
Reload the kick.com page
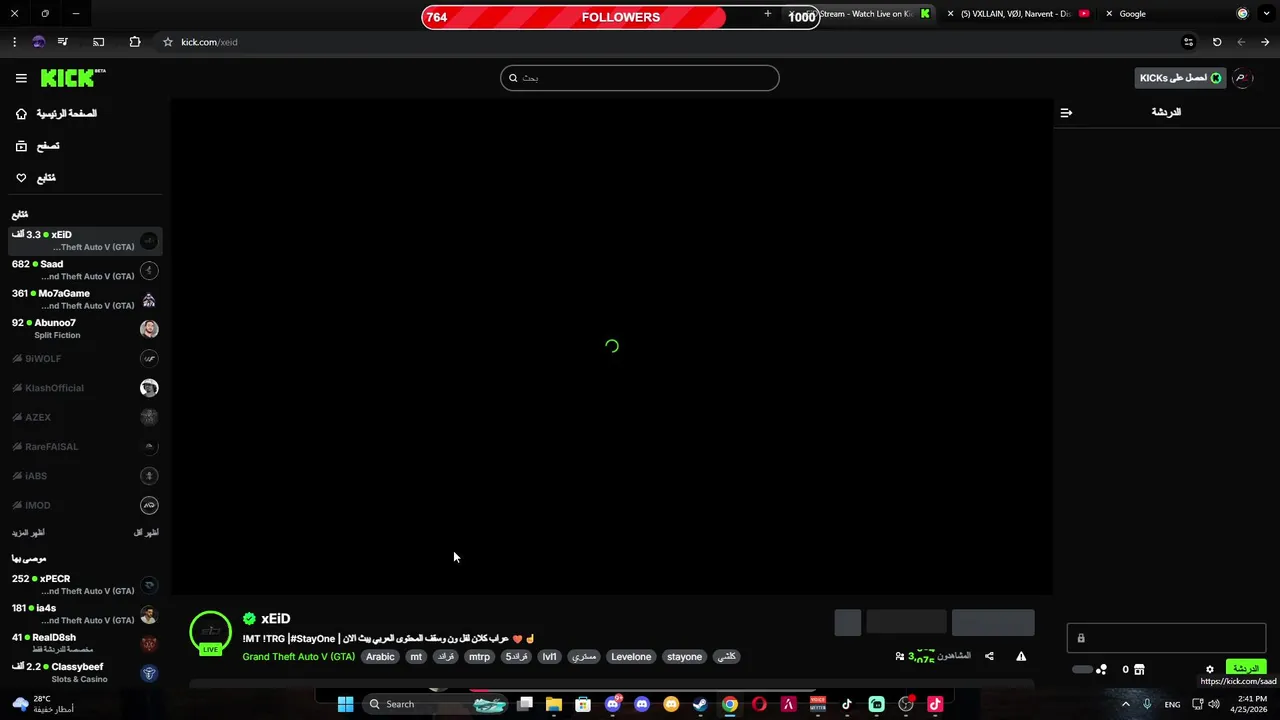pyautogui.click(x=1217, y=42)
